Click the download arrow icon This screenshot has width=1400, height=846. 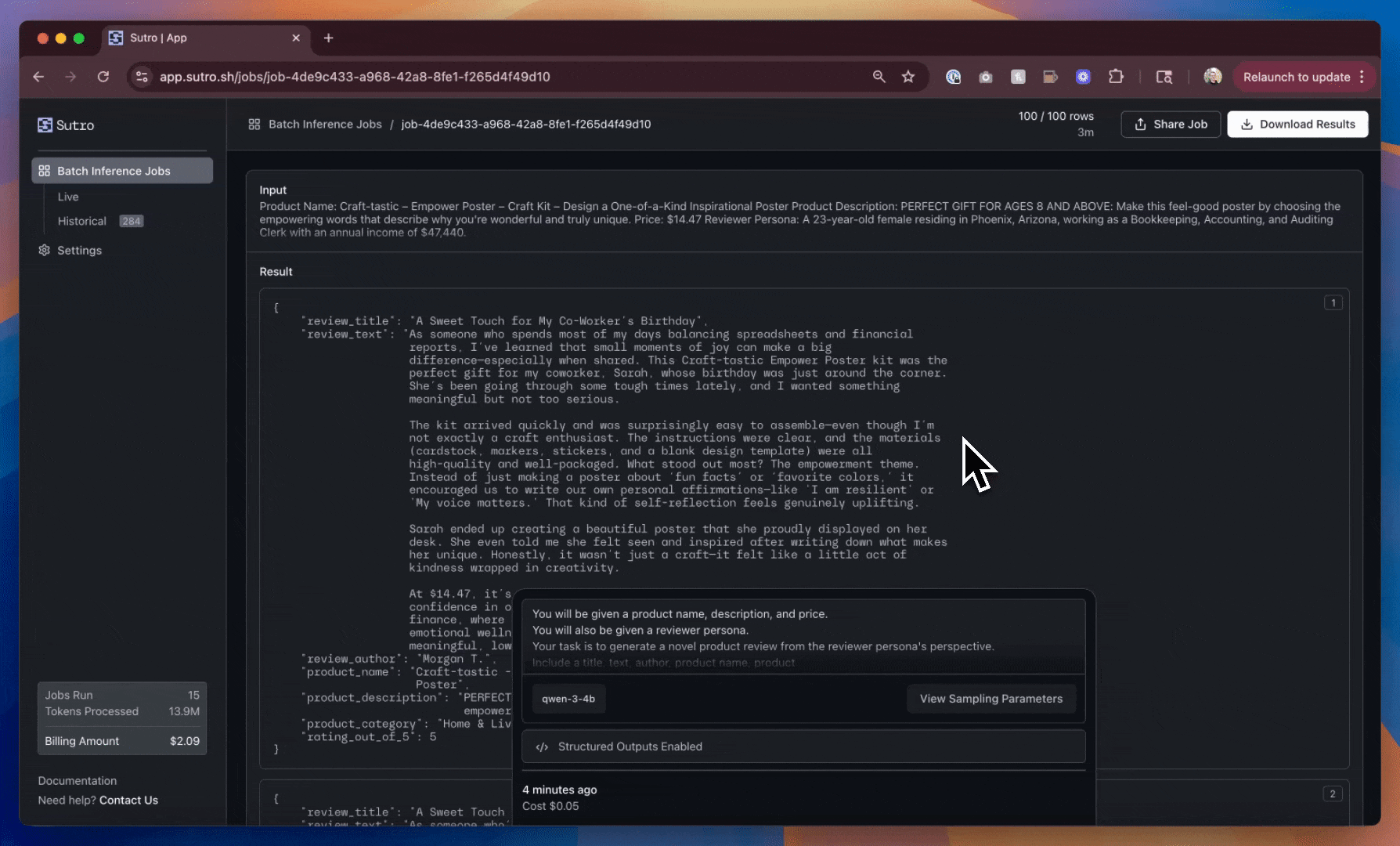tap(1247, 124)
